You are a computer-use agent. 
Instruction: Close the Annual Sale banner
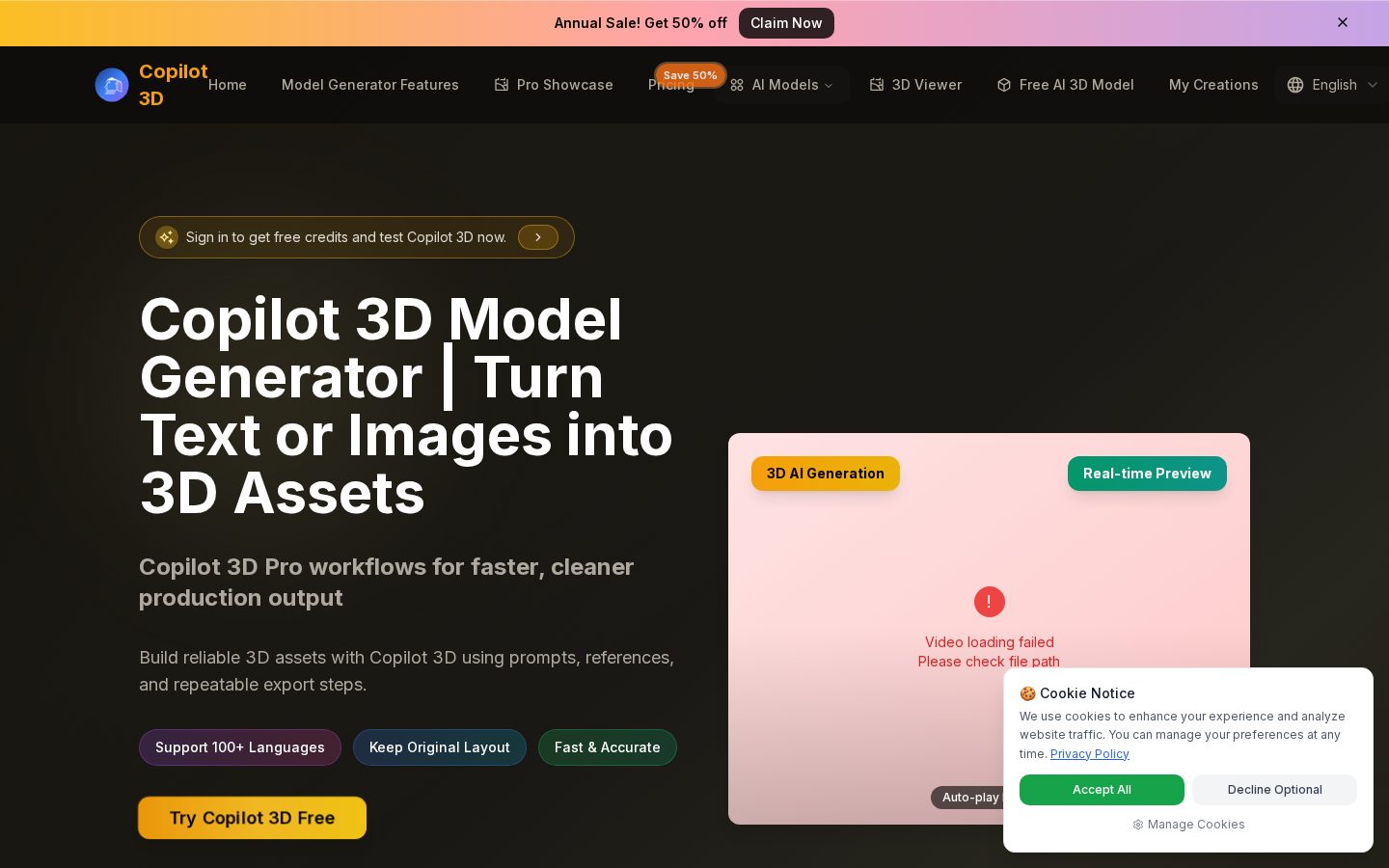coord(1343,22)
